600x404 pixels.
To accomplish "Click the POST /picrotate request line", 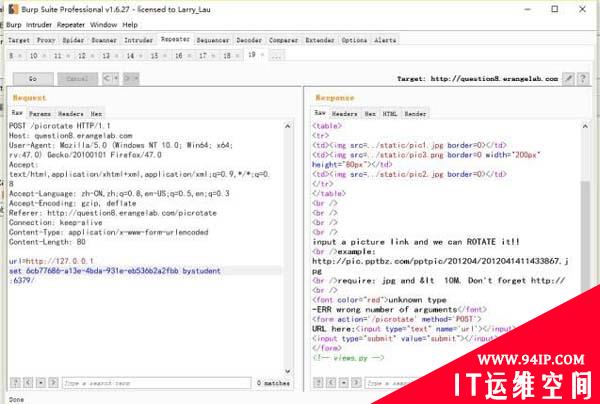I will 60,126.
